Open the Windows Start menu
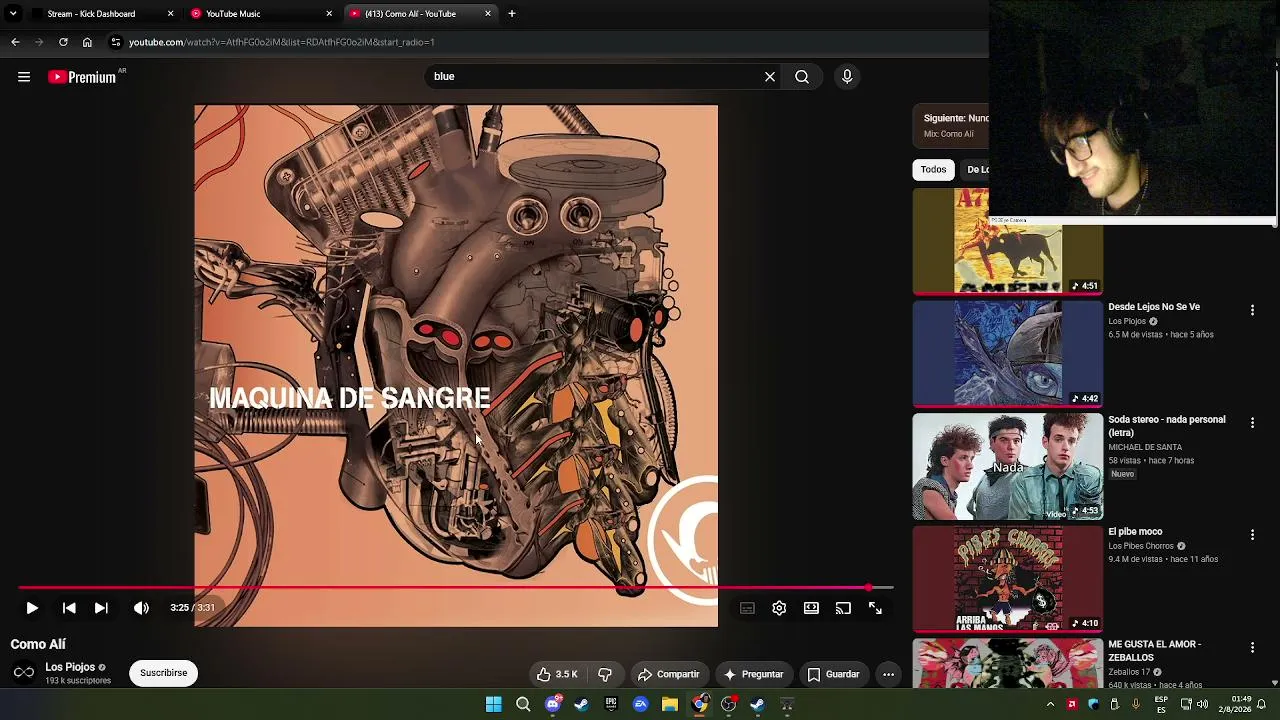Image resolution: width=1280 pixels, height=720 pixels. click(493, 705)
